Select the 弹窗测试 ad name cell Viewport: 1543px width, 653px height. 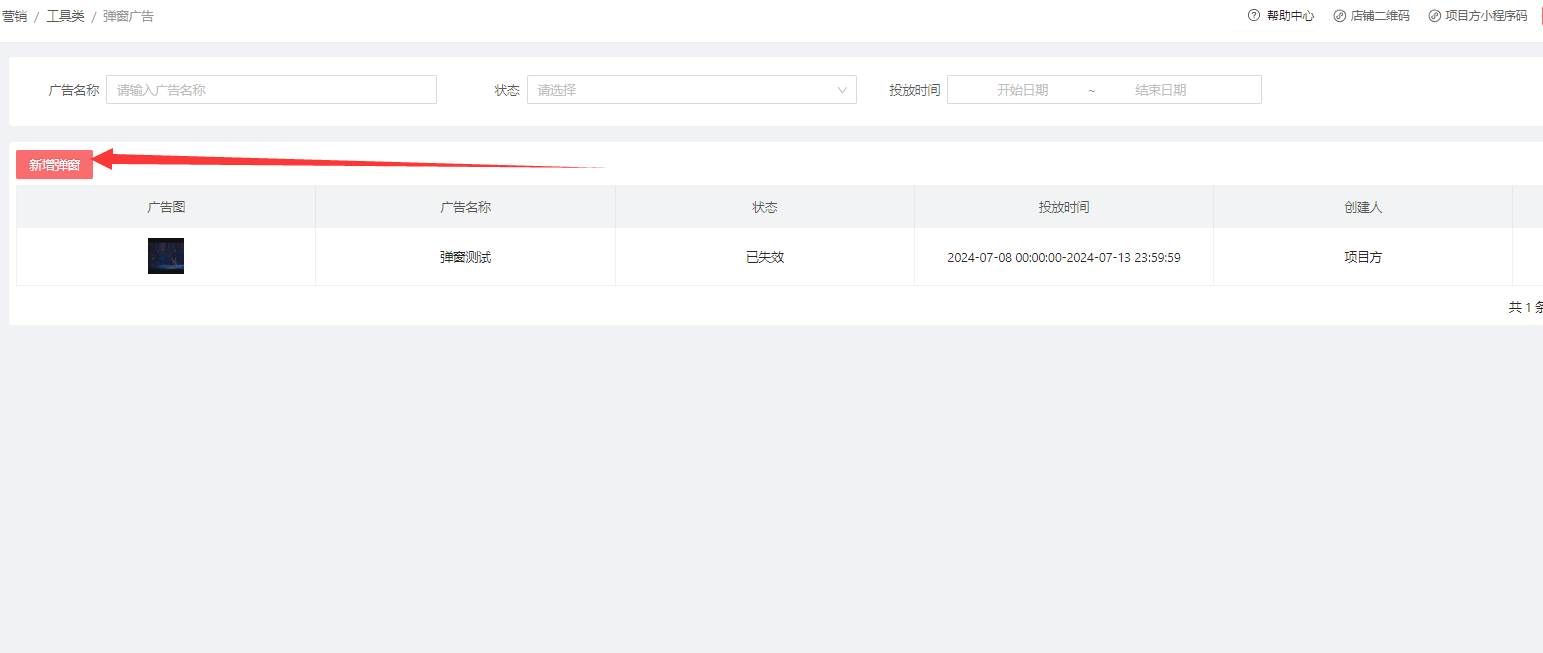pos(465,257)
